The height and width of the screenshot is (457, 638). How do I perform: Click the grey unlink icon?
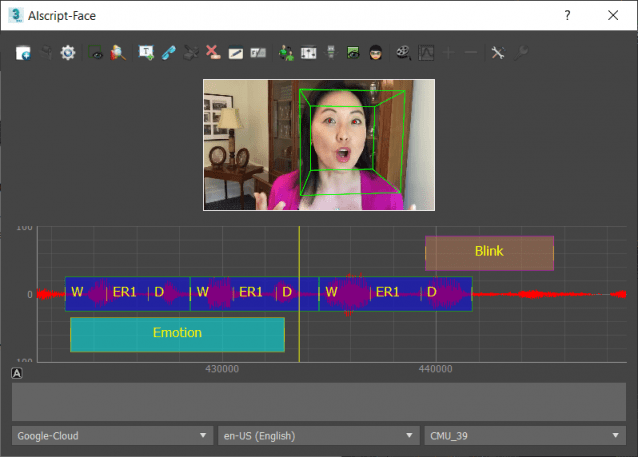(191, 53)
